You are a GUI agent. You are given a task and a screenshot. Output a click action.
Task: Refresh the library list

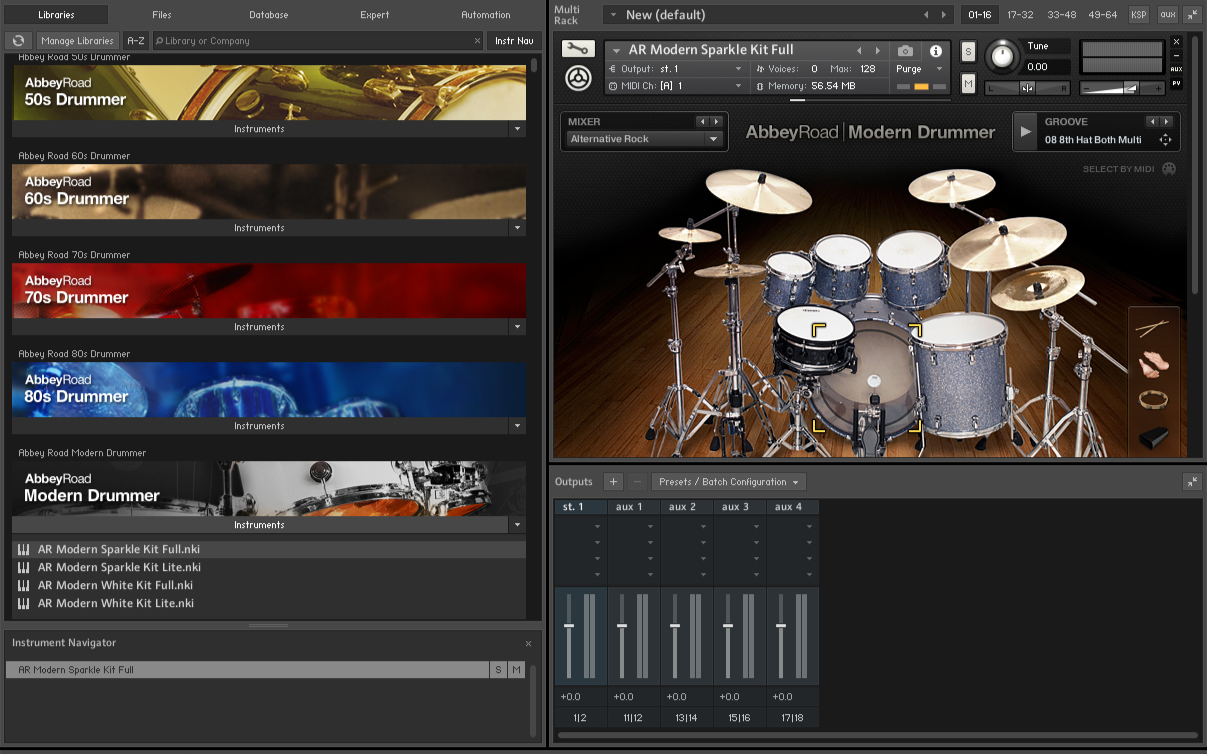pos(18,41)
